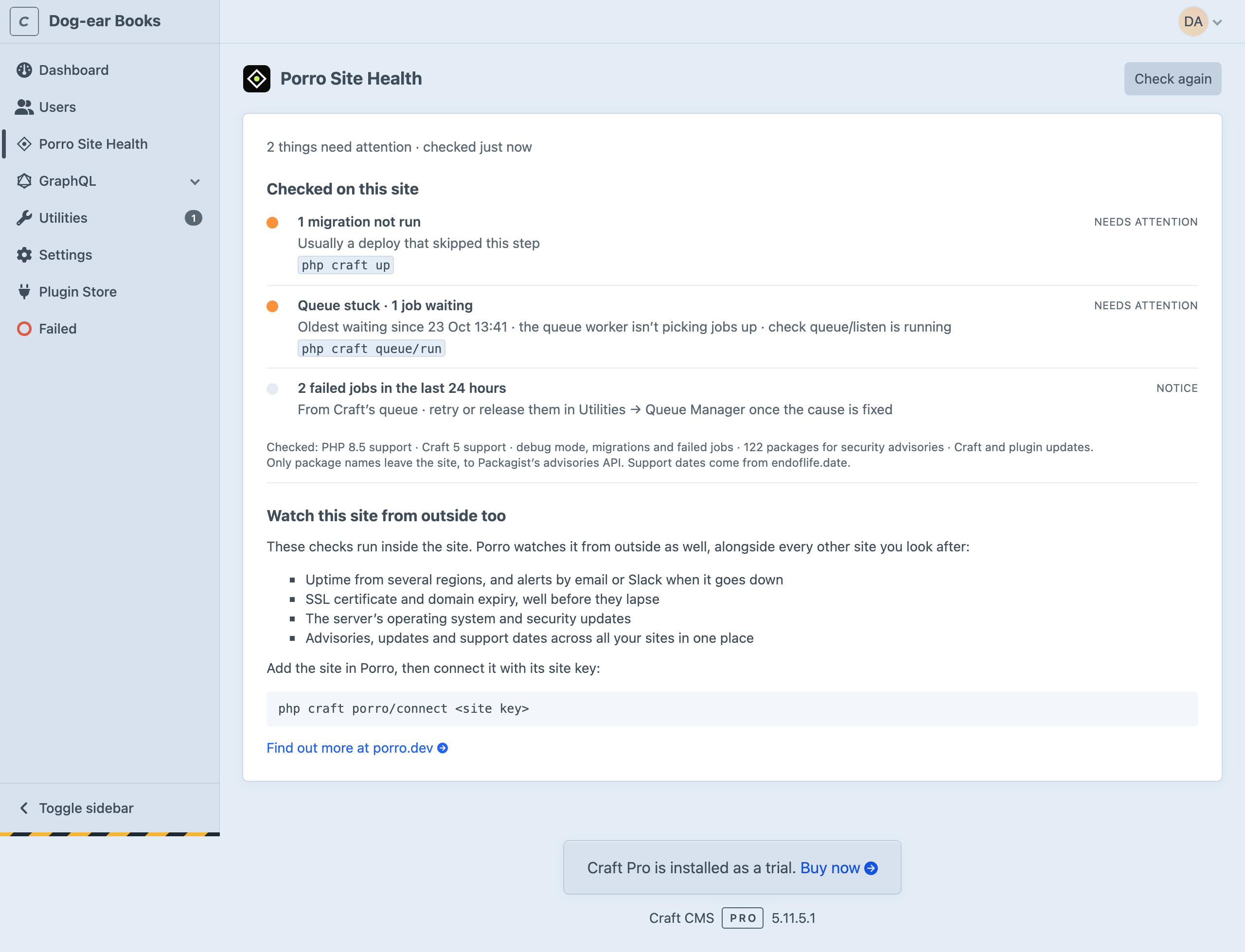Click the orange dot for Queue stuck
The image size is (1245, 952).
click(272, 307)
